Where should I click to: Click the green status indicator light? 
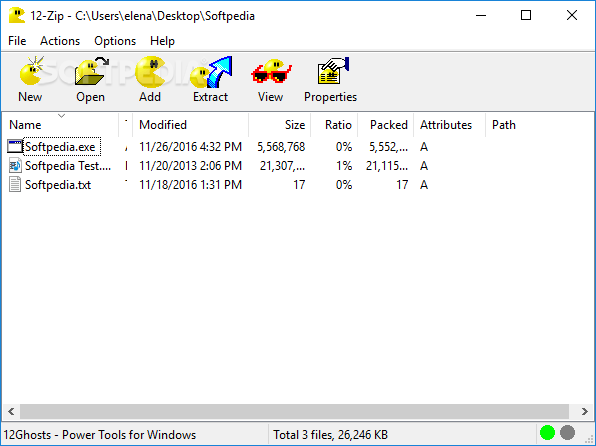tap(547, 433)
